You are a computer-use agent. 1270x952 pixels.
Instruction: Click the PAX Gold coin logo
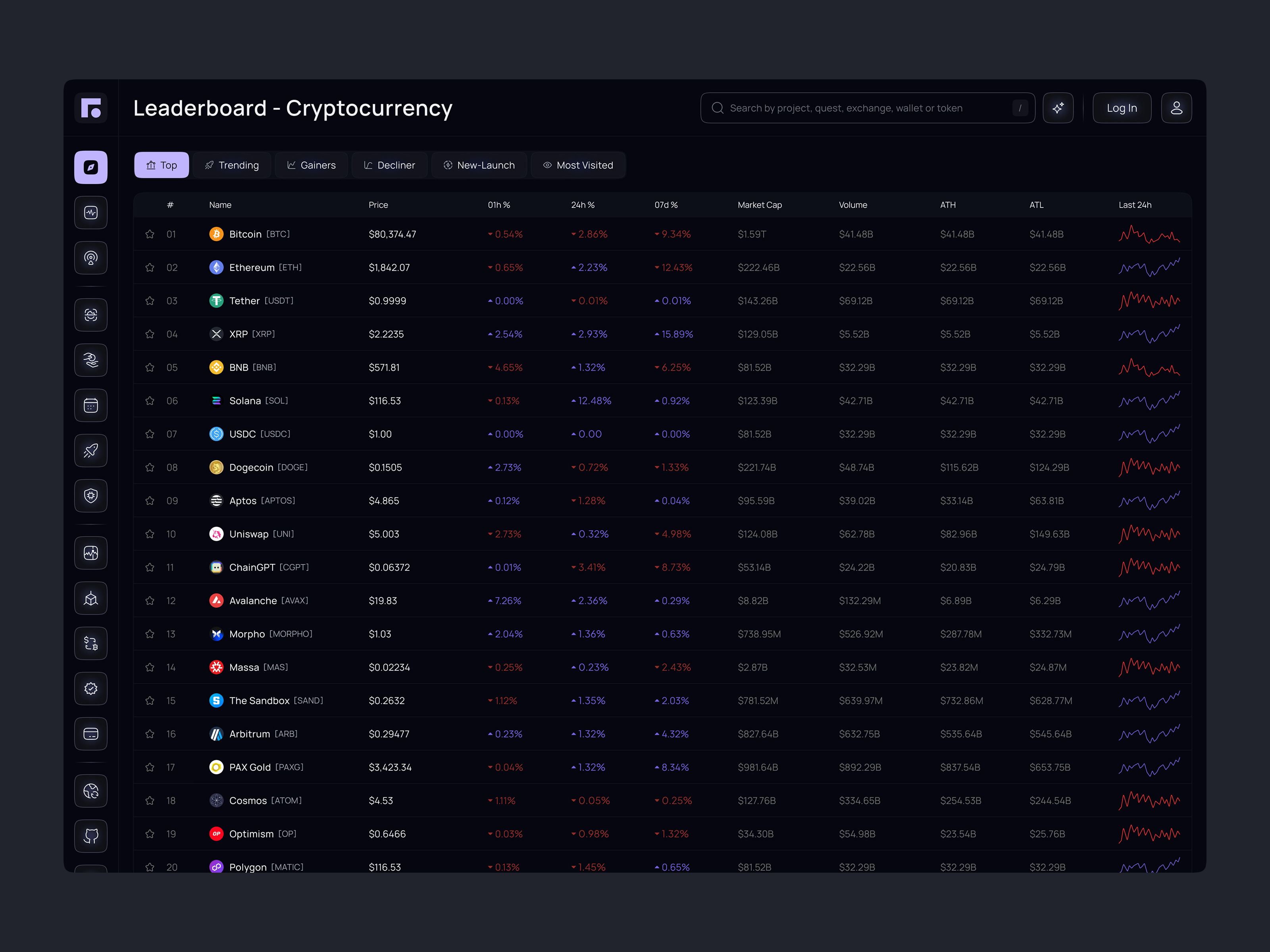tap(216, 767)
